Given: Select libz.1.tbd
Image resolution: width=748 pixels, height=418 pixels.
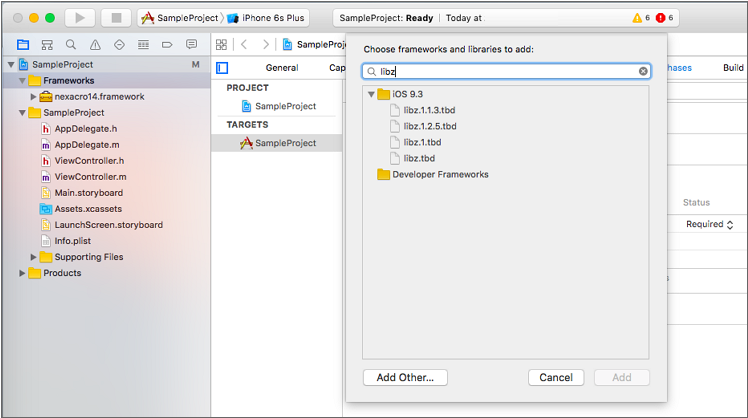Looking at the screenshot, I should [415, 142].
